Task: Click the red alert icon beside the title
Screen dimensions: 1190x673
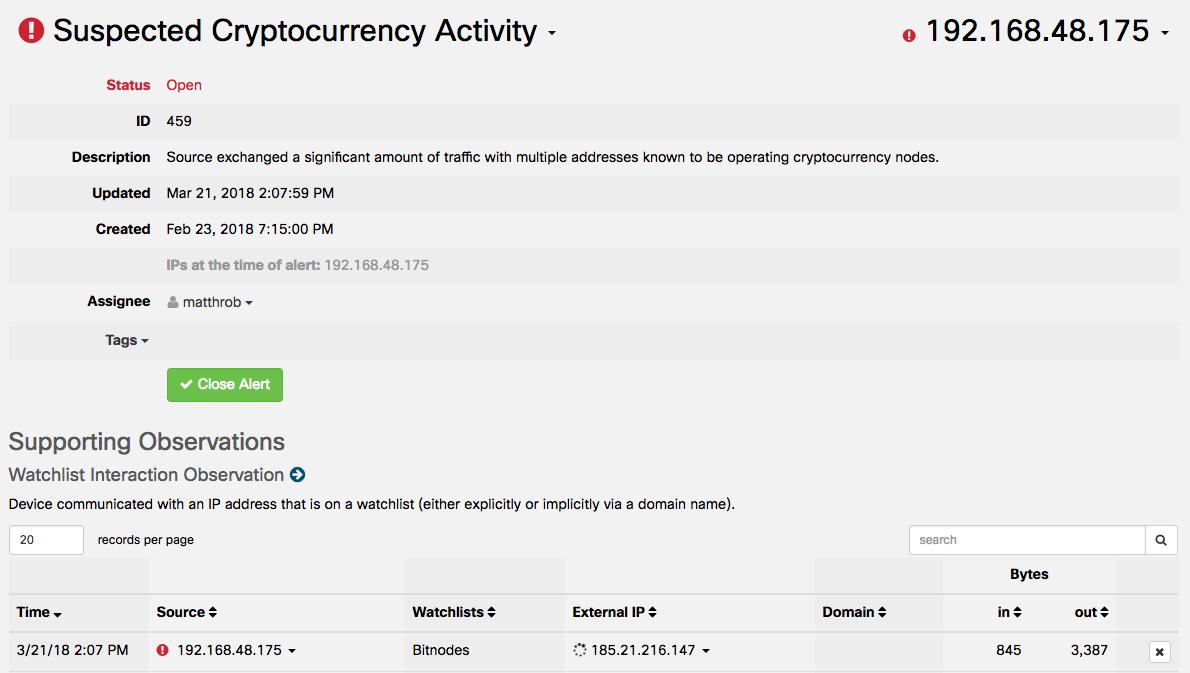Action: pyautogui.click(x=31, y=31)
